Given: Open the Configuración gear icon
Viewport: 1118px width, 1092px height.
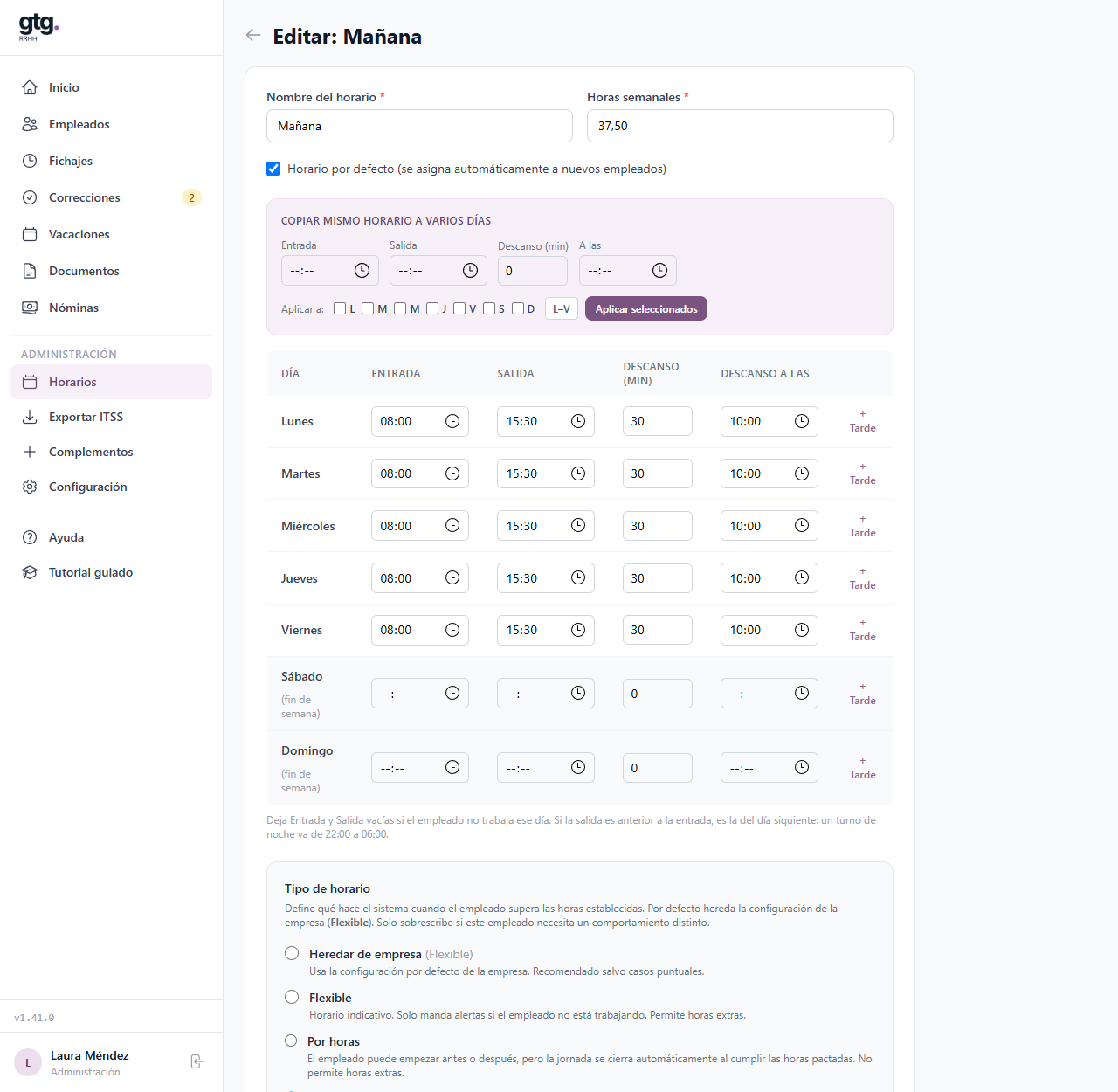Looking at the screenshot, I should click(30, 487).
